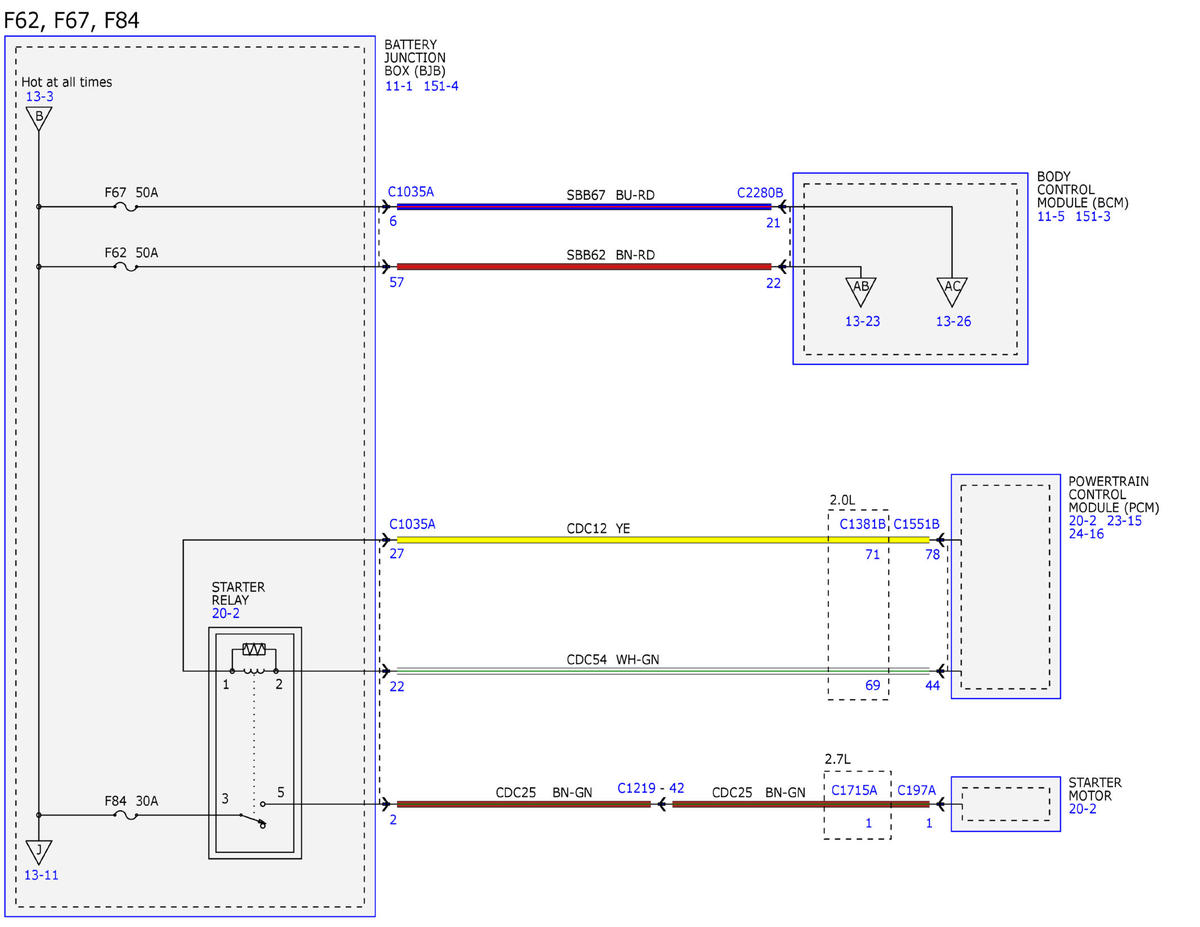Click connector C1551B label
Image resolution: width=1200 pixels, height=927 pixels.
917,524
